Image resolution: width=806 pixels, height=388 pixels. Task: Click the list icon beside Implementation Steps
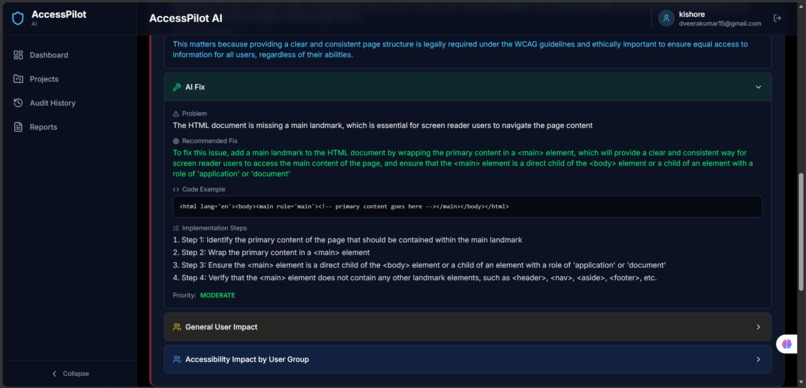click(176, 228)
